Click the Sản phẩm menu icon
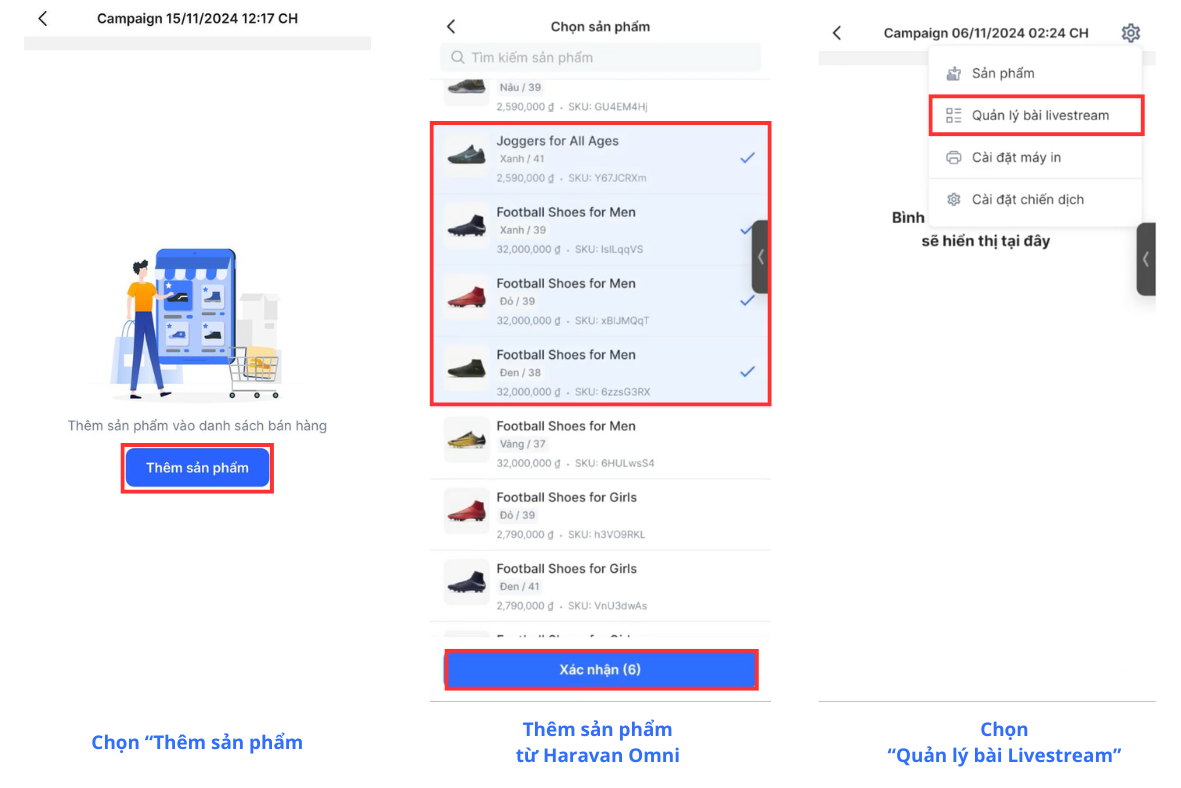 (953, 73)
